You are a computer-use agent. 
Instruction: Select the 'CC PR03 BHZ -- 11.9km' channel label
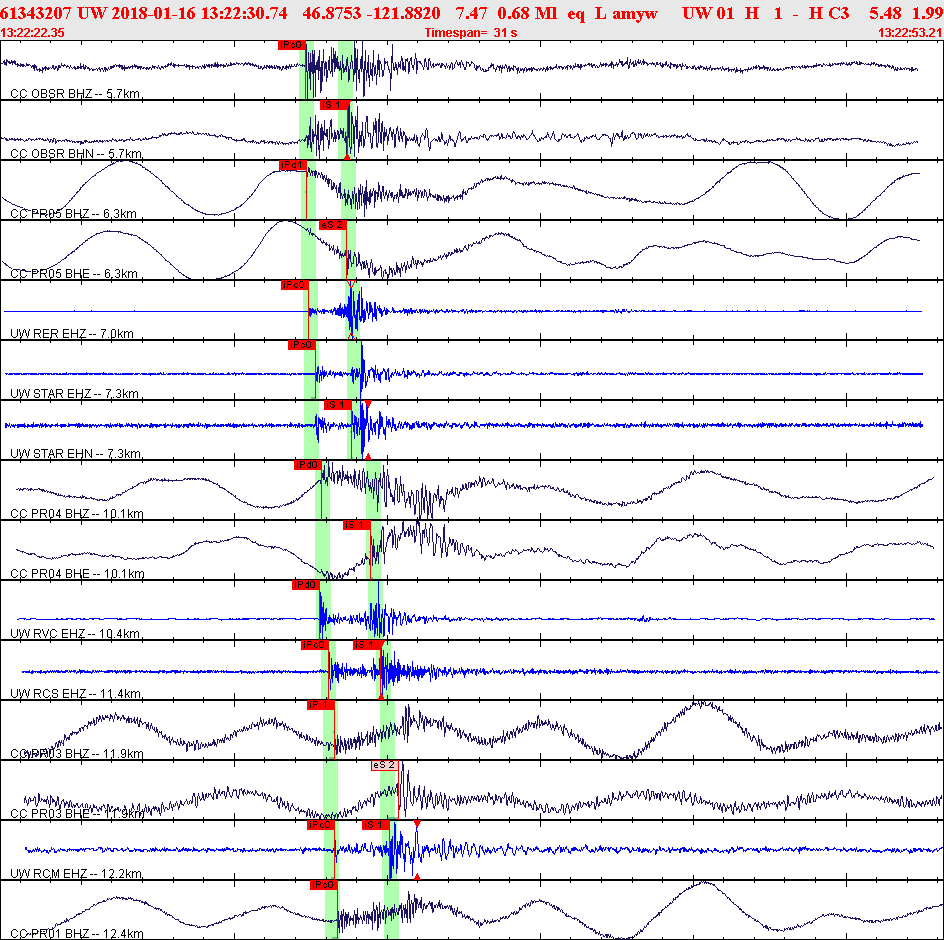coord(77,753)
